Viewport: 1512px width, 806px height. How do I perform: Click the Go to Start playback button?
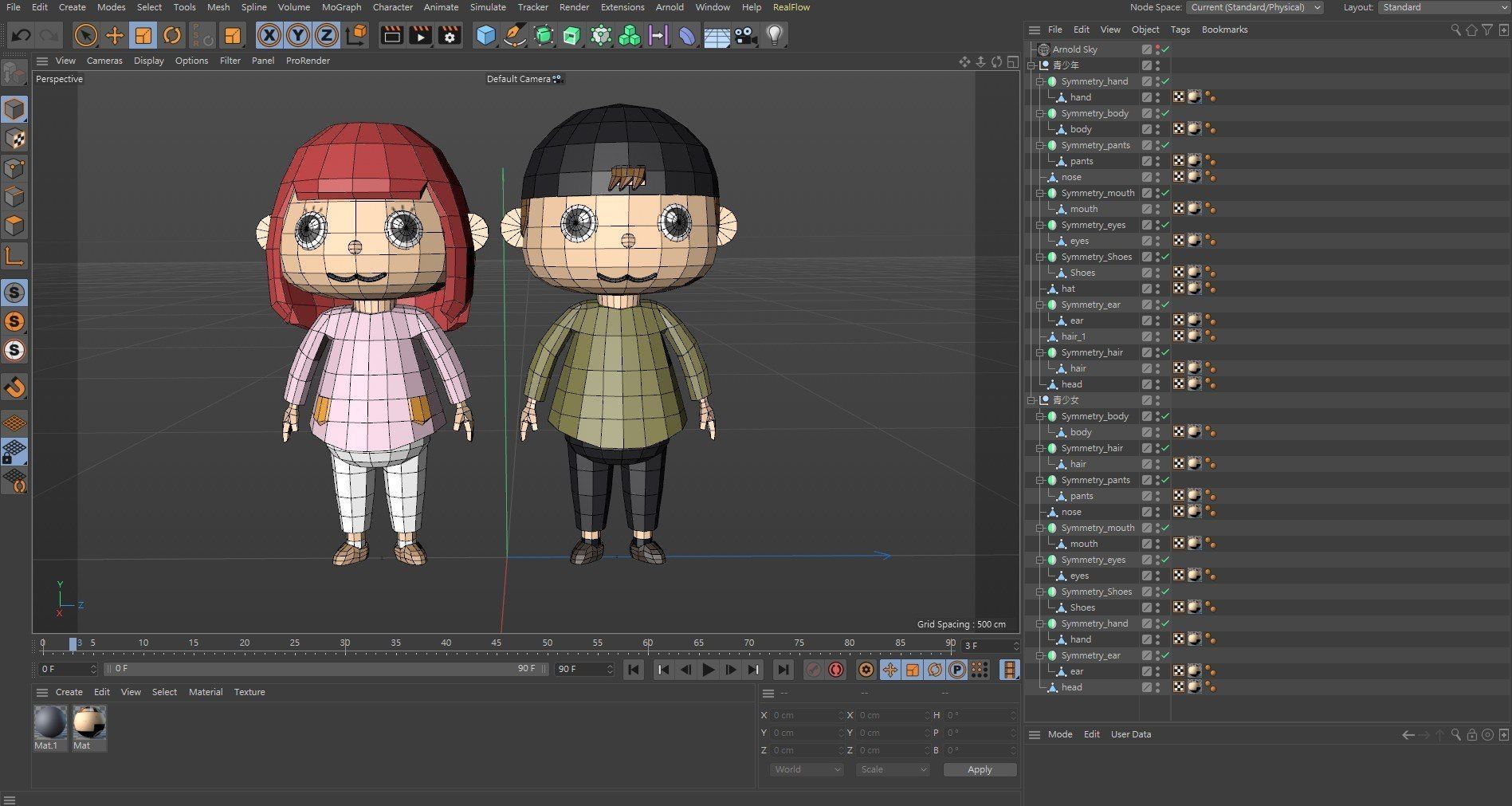coord(634,670)
